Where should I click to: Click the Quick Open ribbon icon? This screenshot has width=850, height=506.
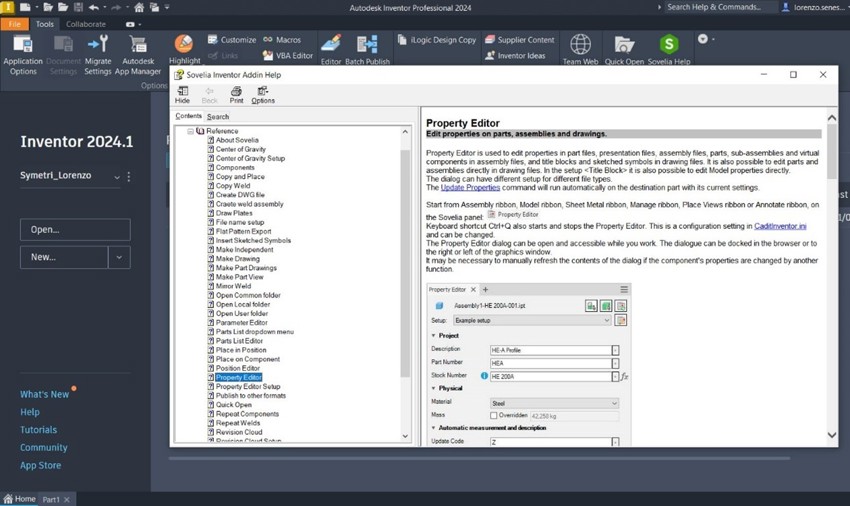point(624,44)
